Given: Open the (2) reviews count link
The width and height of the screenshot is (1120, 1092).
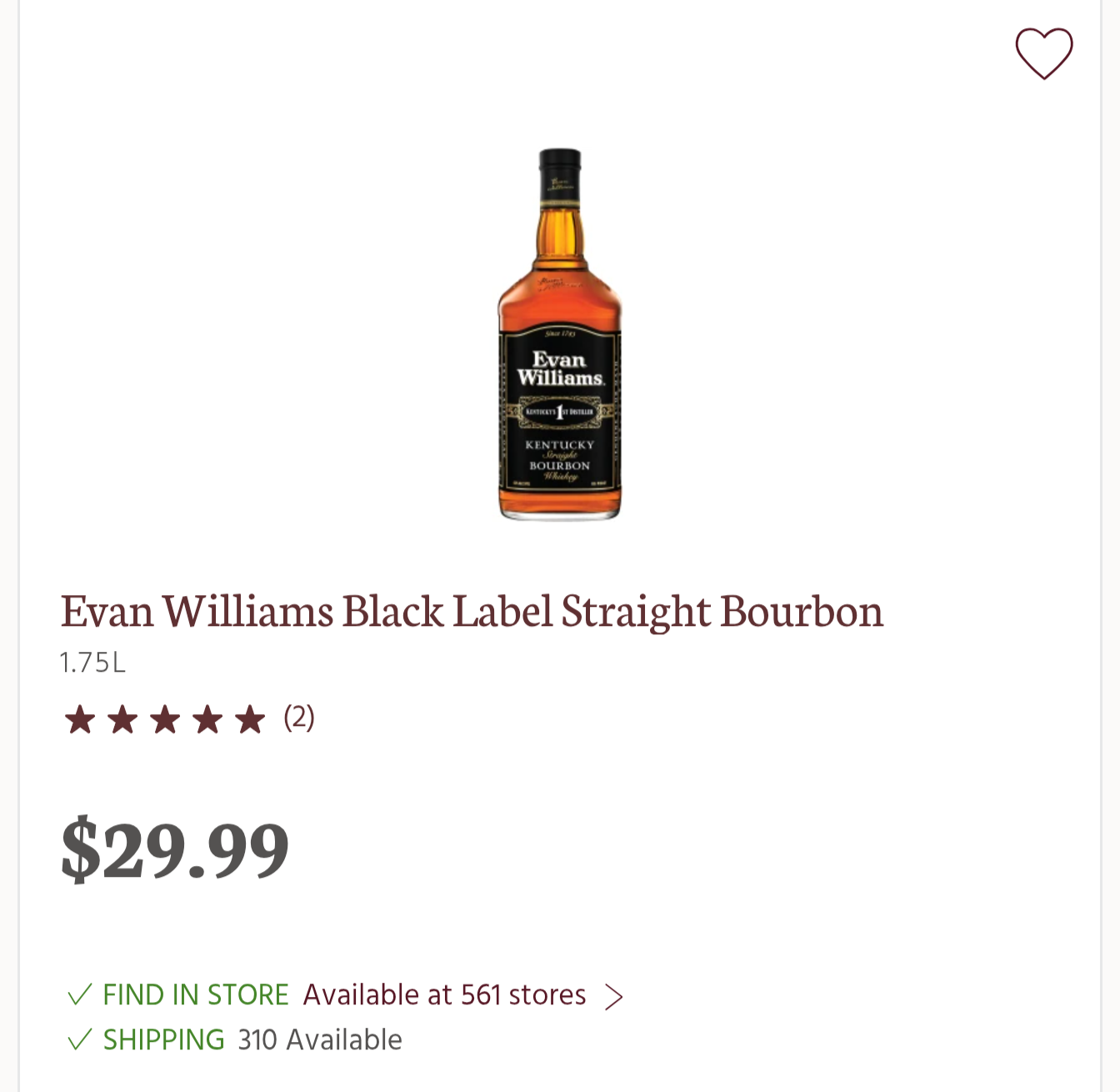Looking at the screenshot, I should 299,718.
